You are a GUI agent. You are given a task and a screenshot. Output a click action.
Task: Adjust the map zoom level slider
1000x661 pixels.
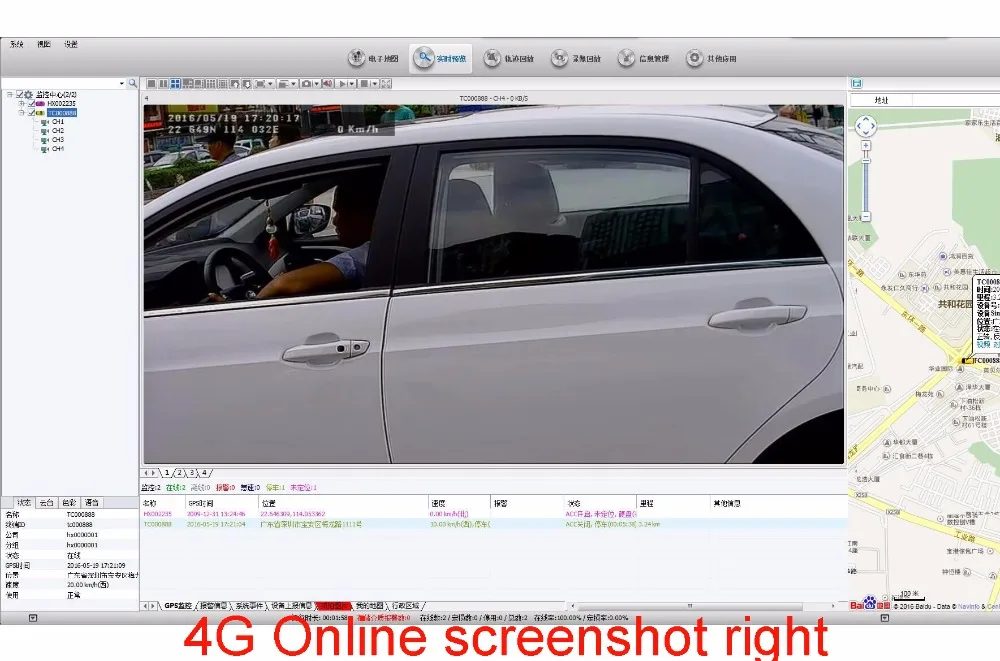(x=865, y=161)
